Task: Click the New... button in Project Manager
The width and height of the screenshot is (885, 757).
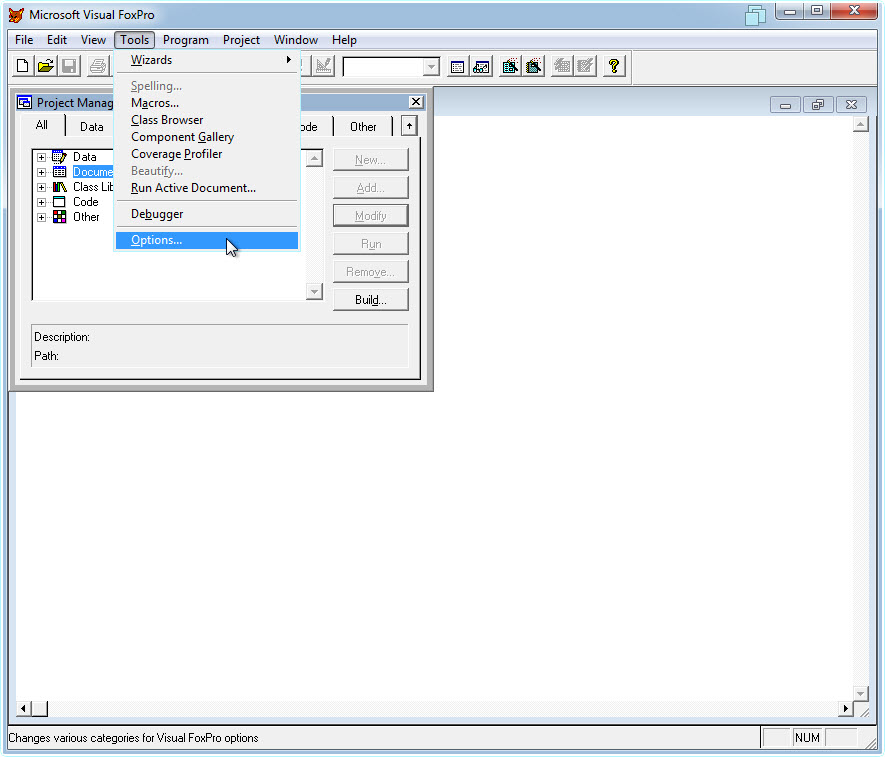Action: (x=370, y=160)
